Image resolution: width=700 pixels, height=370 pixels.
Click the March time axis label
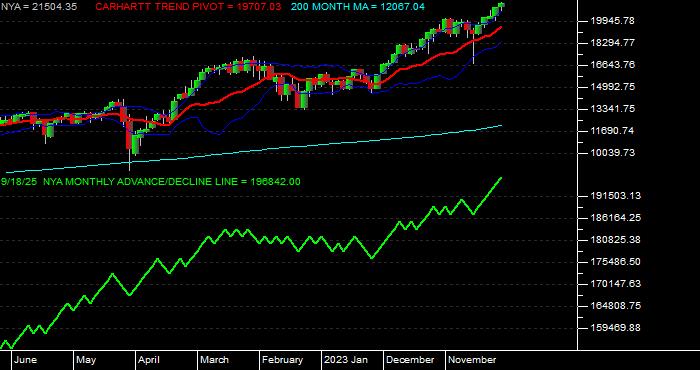(214, 360)
